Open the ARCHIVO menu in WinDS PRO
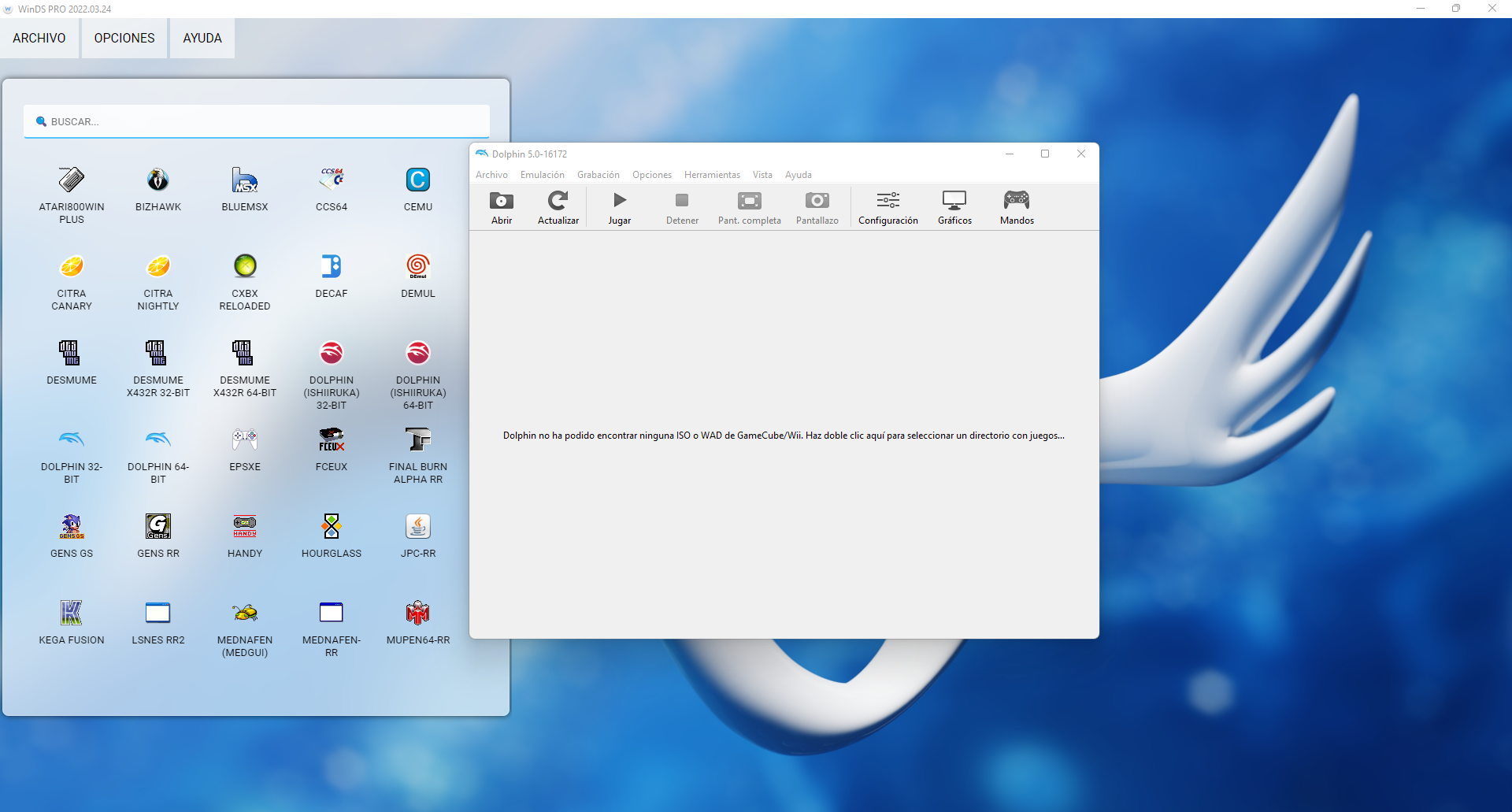Image resolution: width=1512 pixels, height=812 pixels. [x=39, y=38]
